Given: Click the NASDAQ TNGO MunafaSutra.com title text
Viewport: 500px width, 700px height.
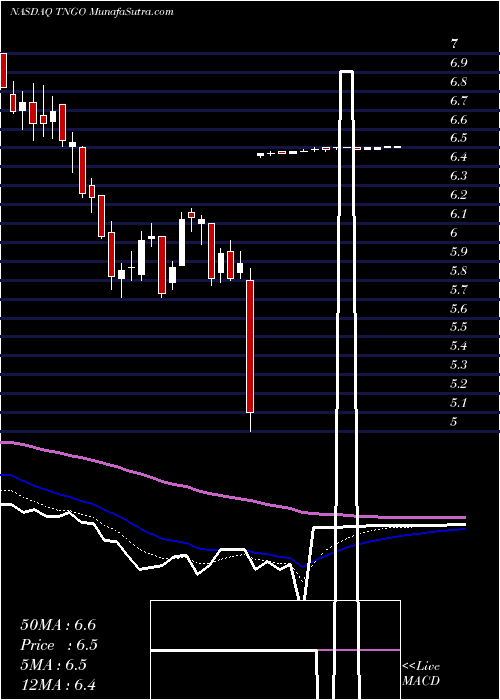Looking at the screenshot, I should tap(92, 12).
